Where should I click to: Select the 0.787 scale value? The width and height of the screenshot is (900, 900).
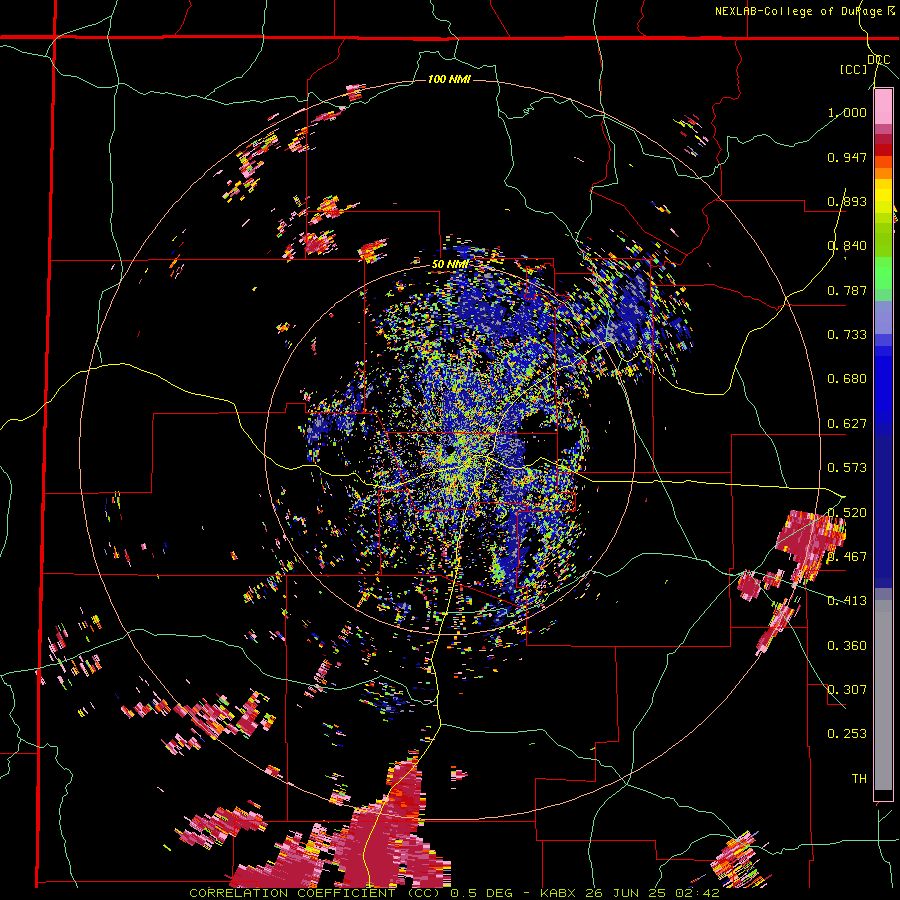pos(847,290)
